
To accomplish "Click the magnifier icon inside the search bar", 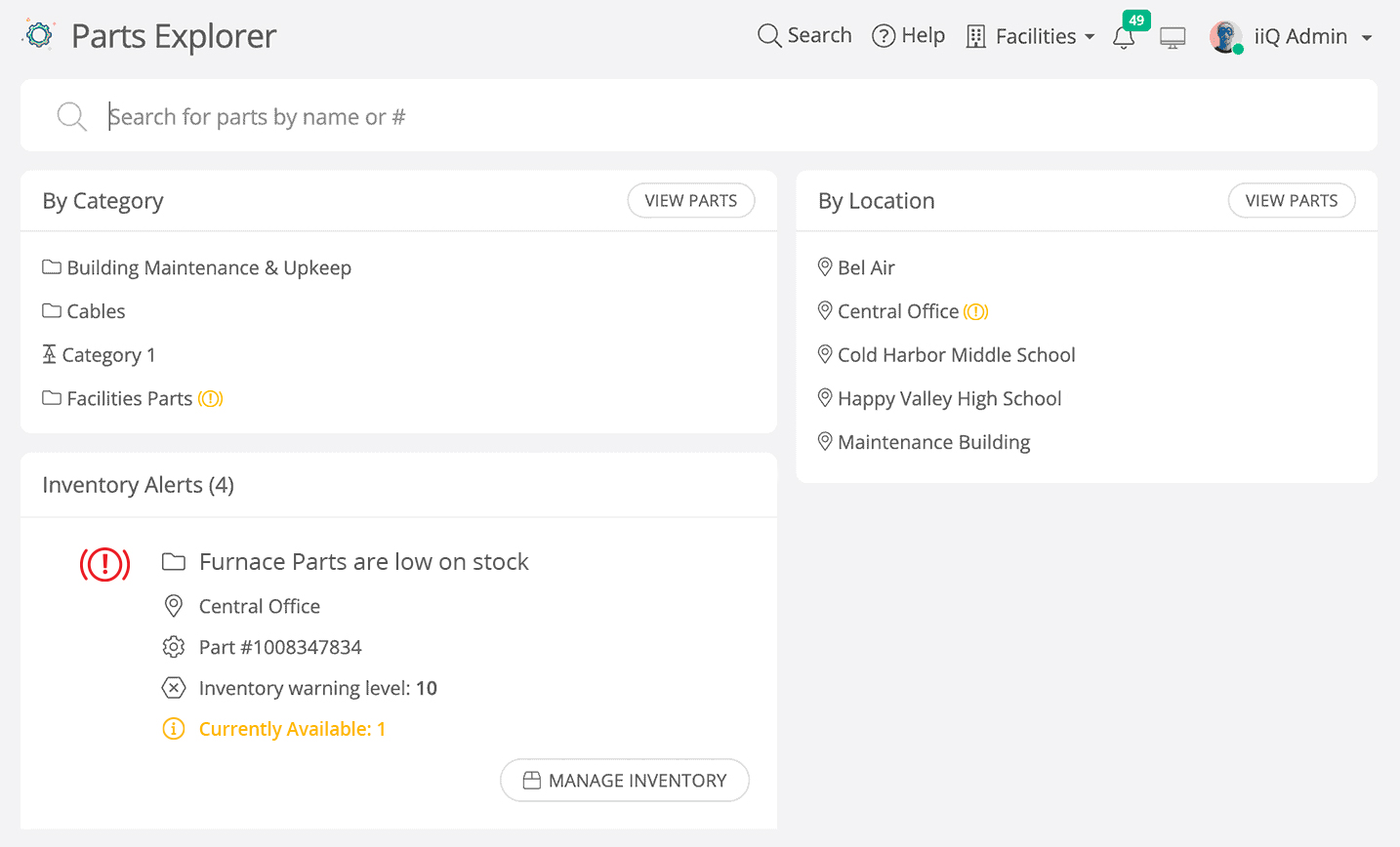I will 71,115.
